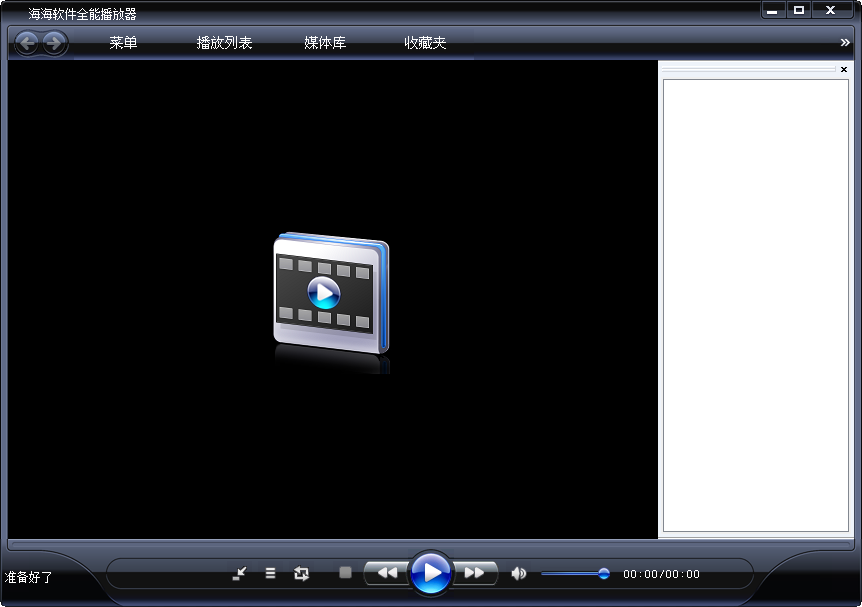This screenshot has height=607, width=862.
Task: Open the 菜单 menu
Action: (123, 43)
